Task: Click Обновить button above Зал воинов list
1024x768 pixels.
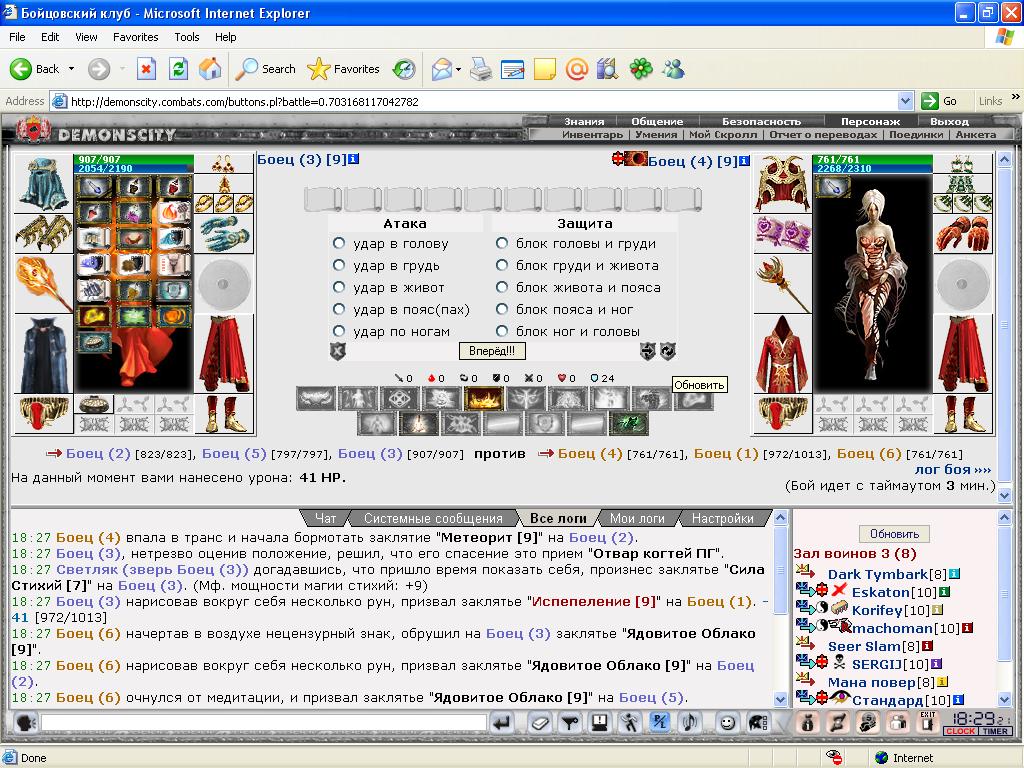Action: point(894,534)
